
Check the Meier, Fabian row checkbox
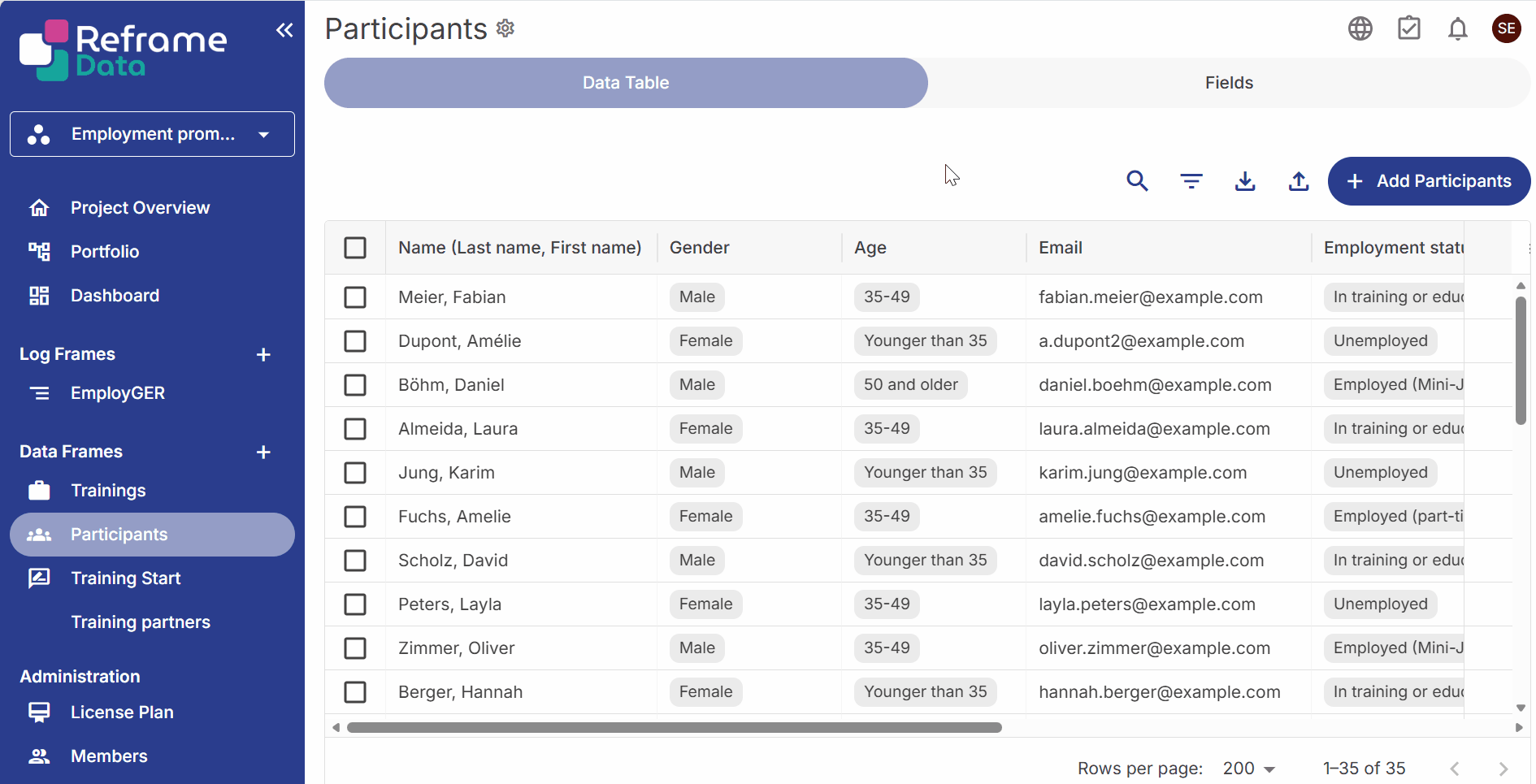pyautogui.click(x=355, y=297)
